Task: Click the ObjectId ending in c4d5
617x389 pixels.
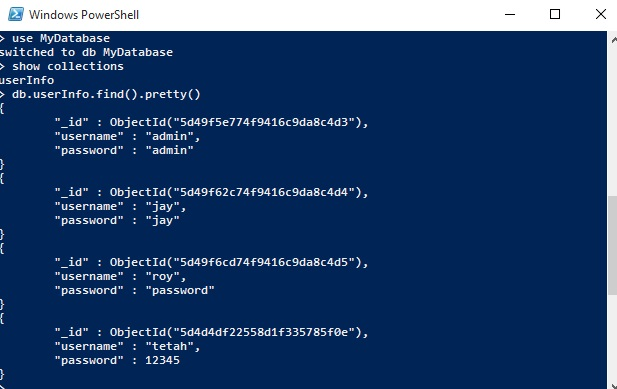Action: pyautogui.click(x=238, y=262)
